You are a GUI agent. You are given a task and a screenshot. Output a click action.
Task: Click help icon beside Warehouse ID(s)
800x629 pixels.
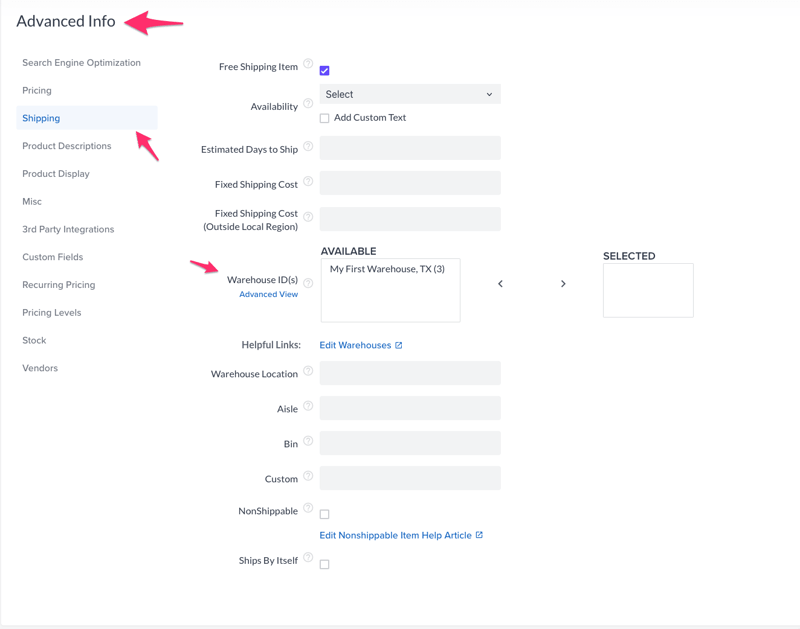click(x=308, y=283)
